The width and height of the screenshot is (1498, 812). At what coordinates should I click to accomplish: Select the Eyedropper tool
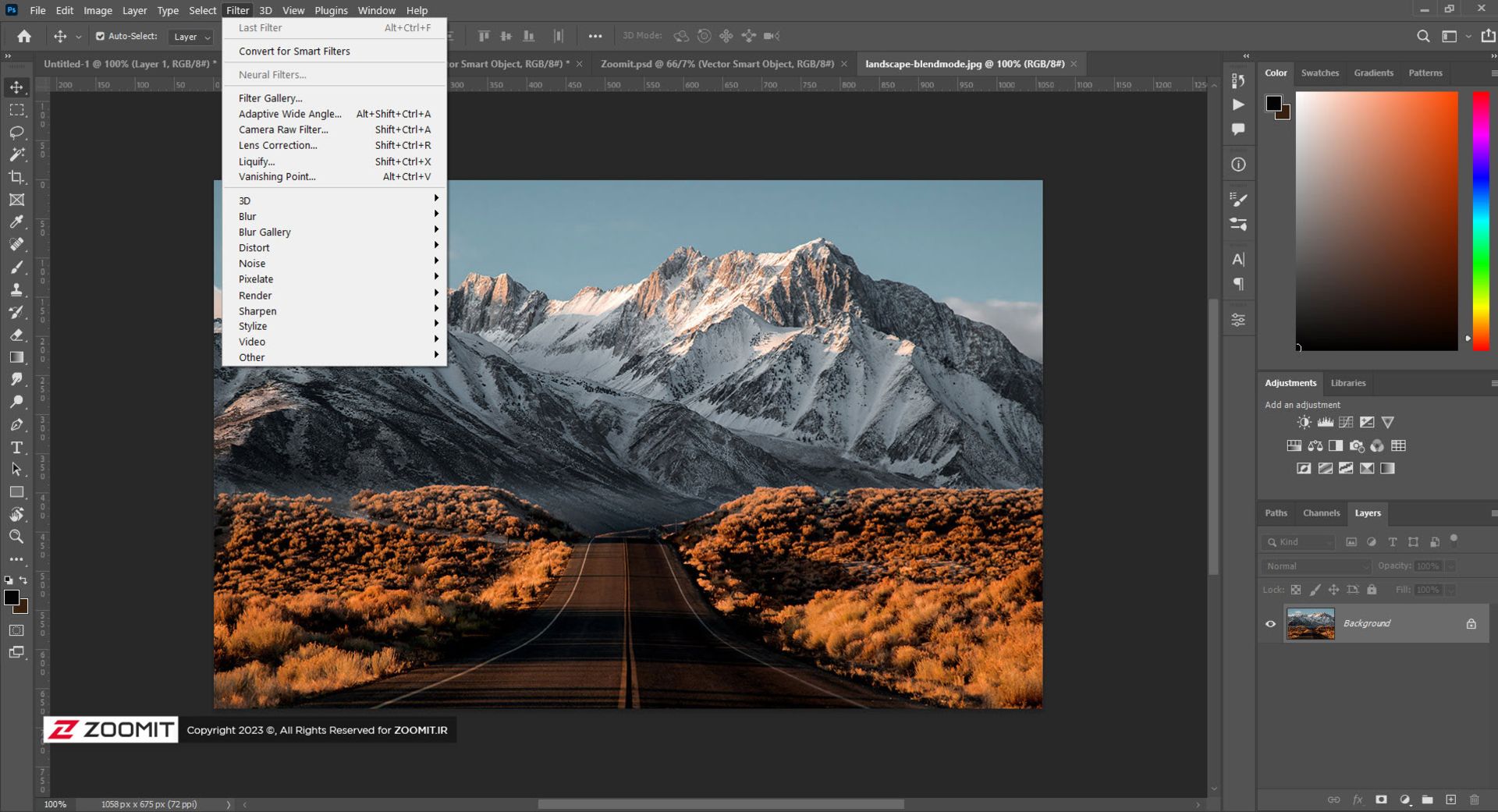click(x=16, y=222)
